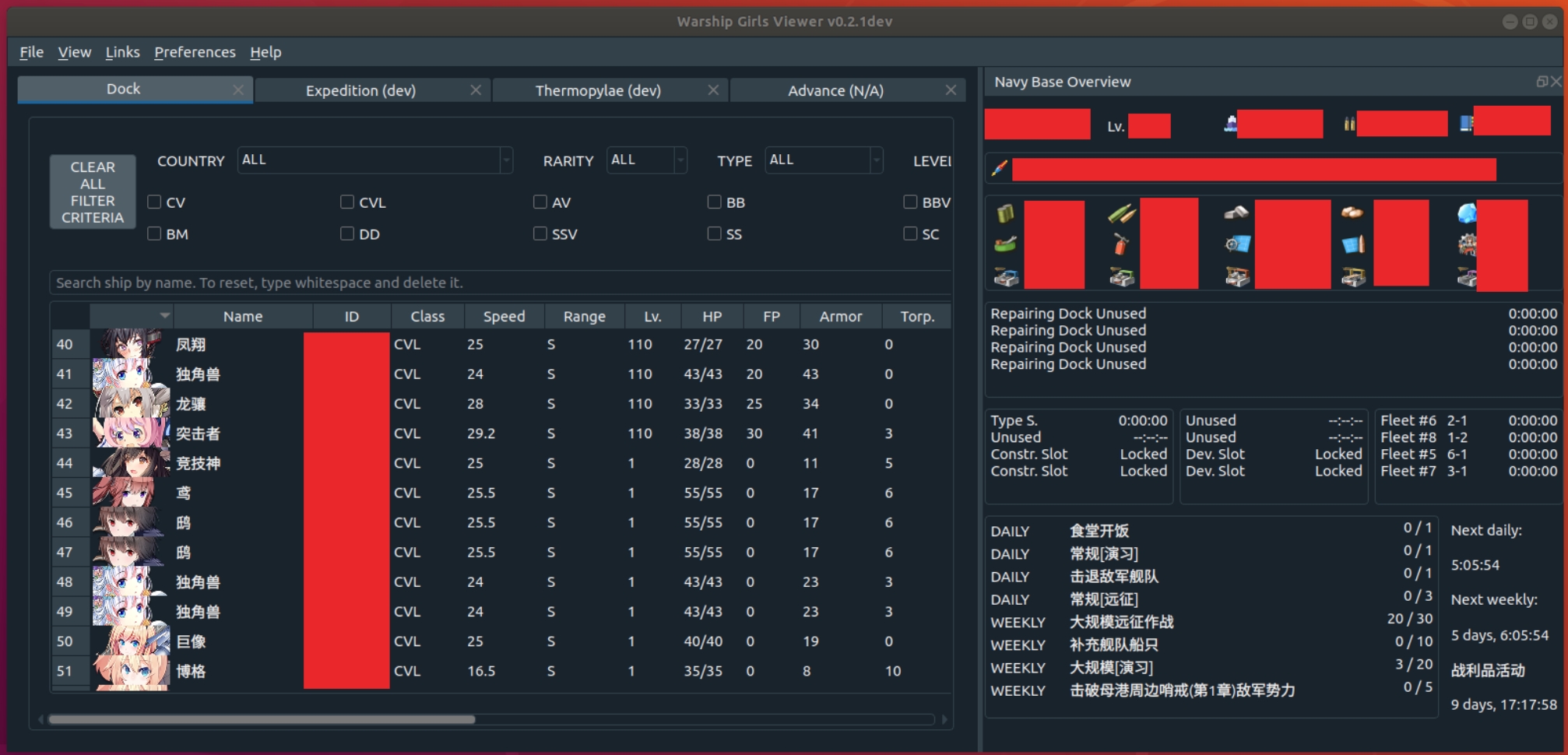
Task: Click the pen signature icon
Action: tap(999, 167)
